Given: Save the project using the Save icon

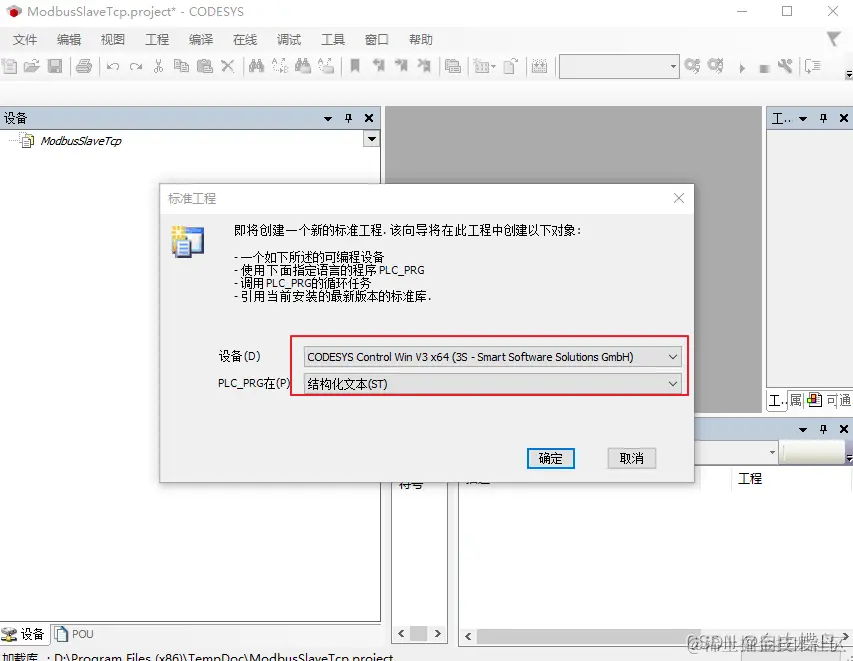Looking at the screenshot, I should 54,67.
